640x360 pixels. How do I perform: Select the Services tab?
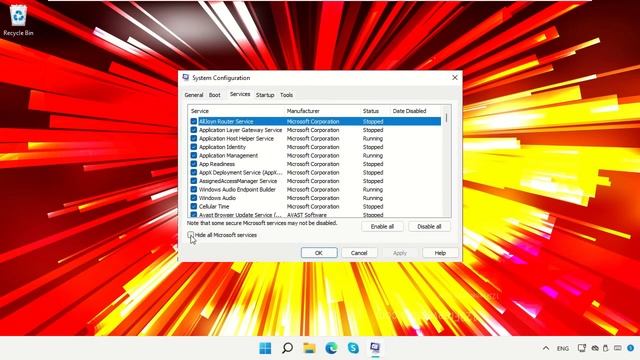click(240, 94)
